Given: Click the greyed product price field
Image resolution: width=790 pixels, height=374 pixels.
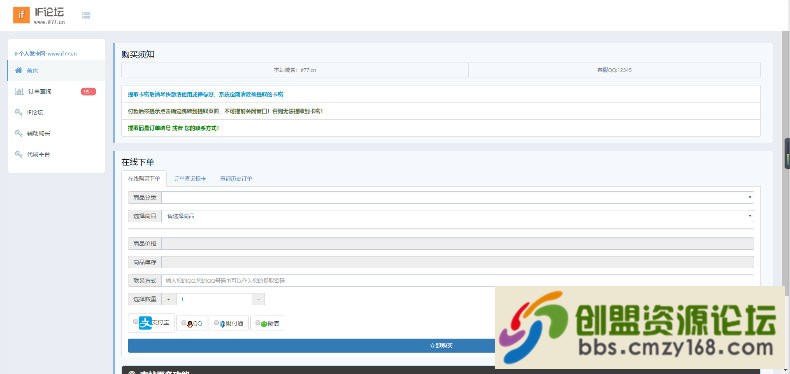Looking at the screenshot, I should point(457,243).
